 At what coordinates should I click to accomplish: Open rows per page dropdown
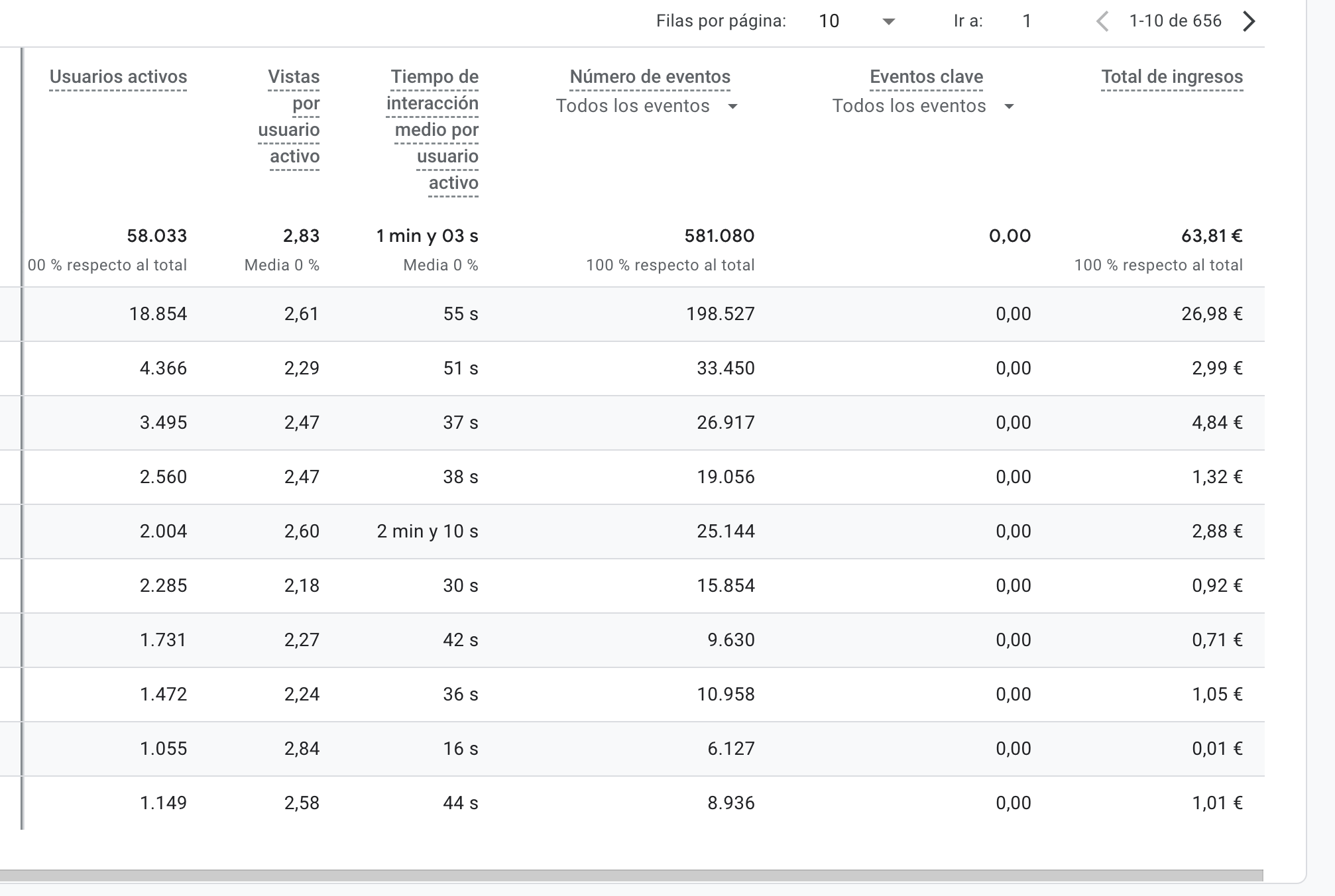pos(856,21)
